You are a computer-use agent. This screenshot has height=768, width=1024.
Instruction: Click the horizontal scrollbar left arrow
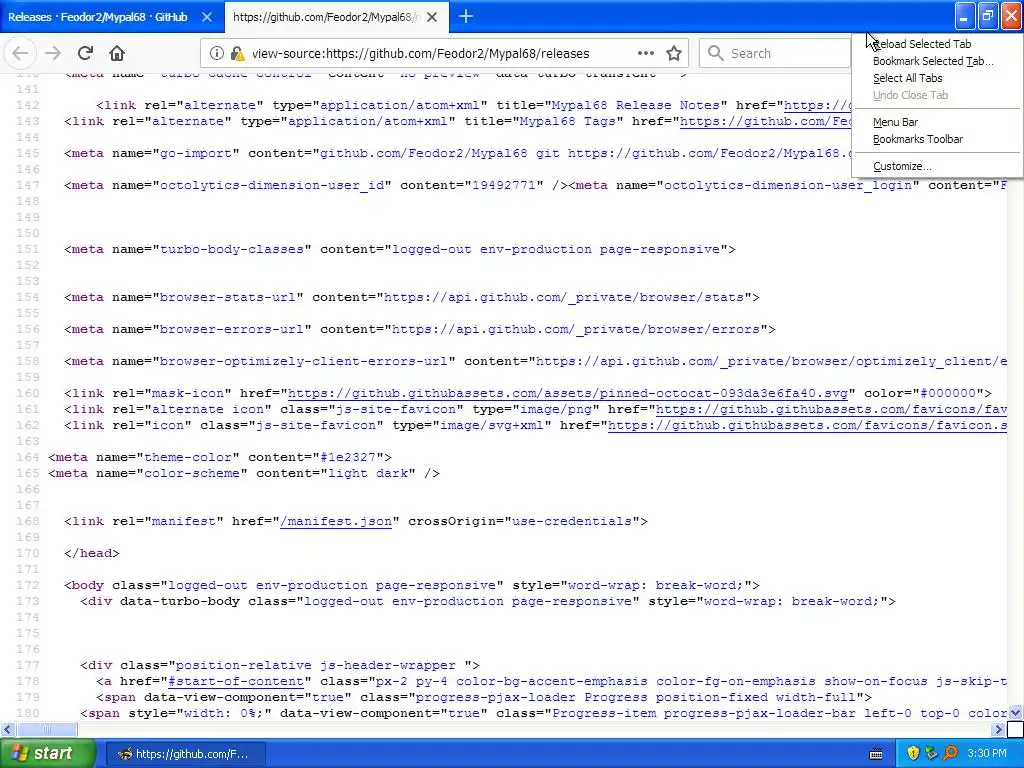tap(7, 729)
